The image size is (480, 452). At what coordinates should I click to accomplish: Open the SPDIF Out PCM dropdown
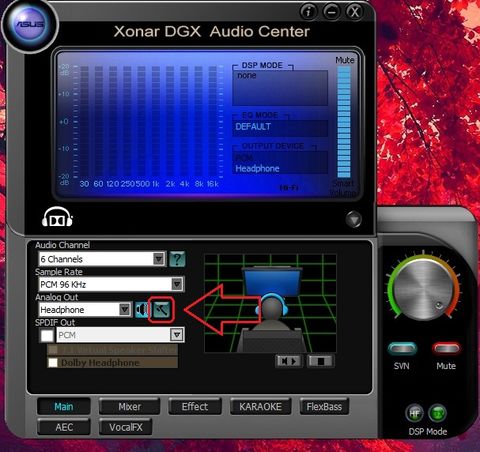[x=120, y=335]
